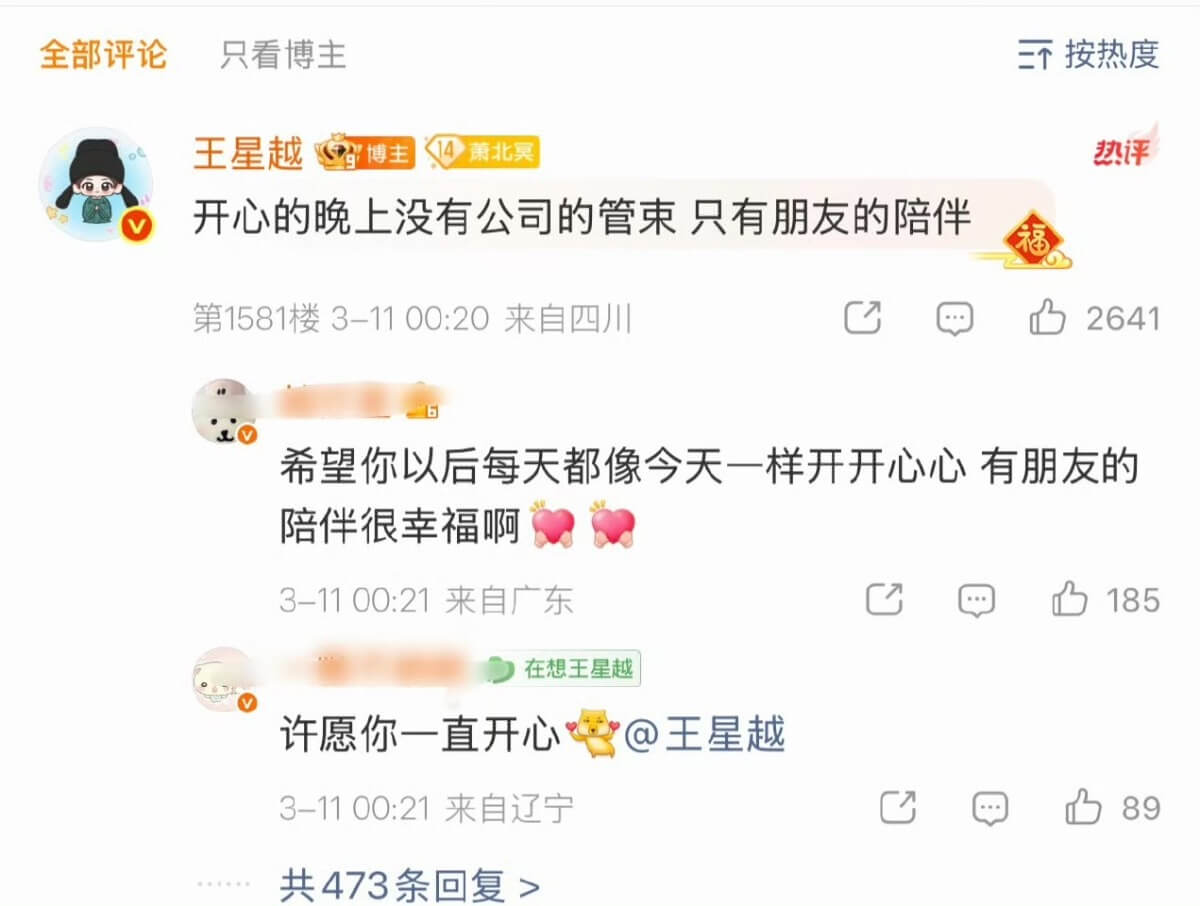This screenshot has width=1200, height=906.
Task: Reply to the comment from 广东
Action: click(x=976, y=600)
